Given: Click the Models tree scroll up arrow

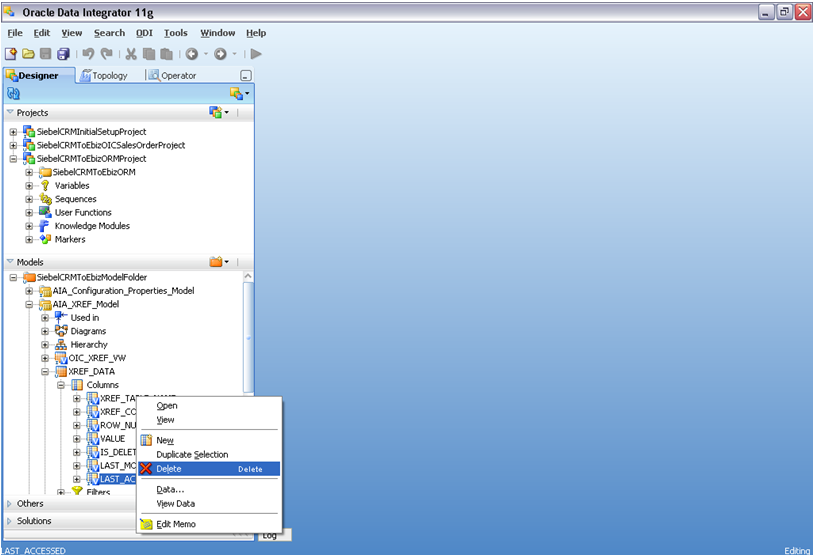Looking at the screenshot, I should (x=248, y=276).
